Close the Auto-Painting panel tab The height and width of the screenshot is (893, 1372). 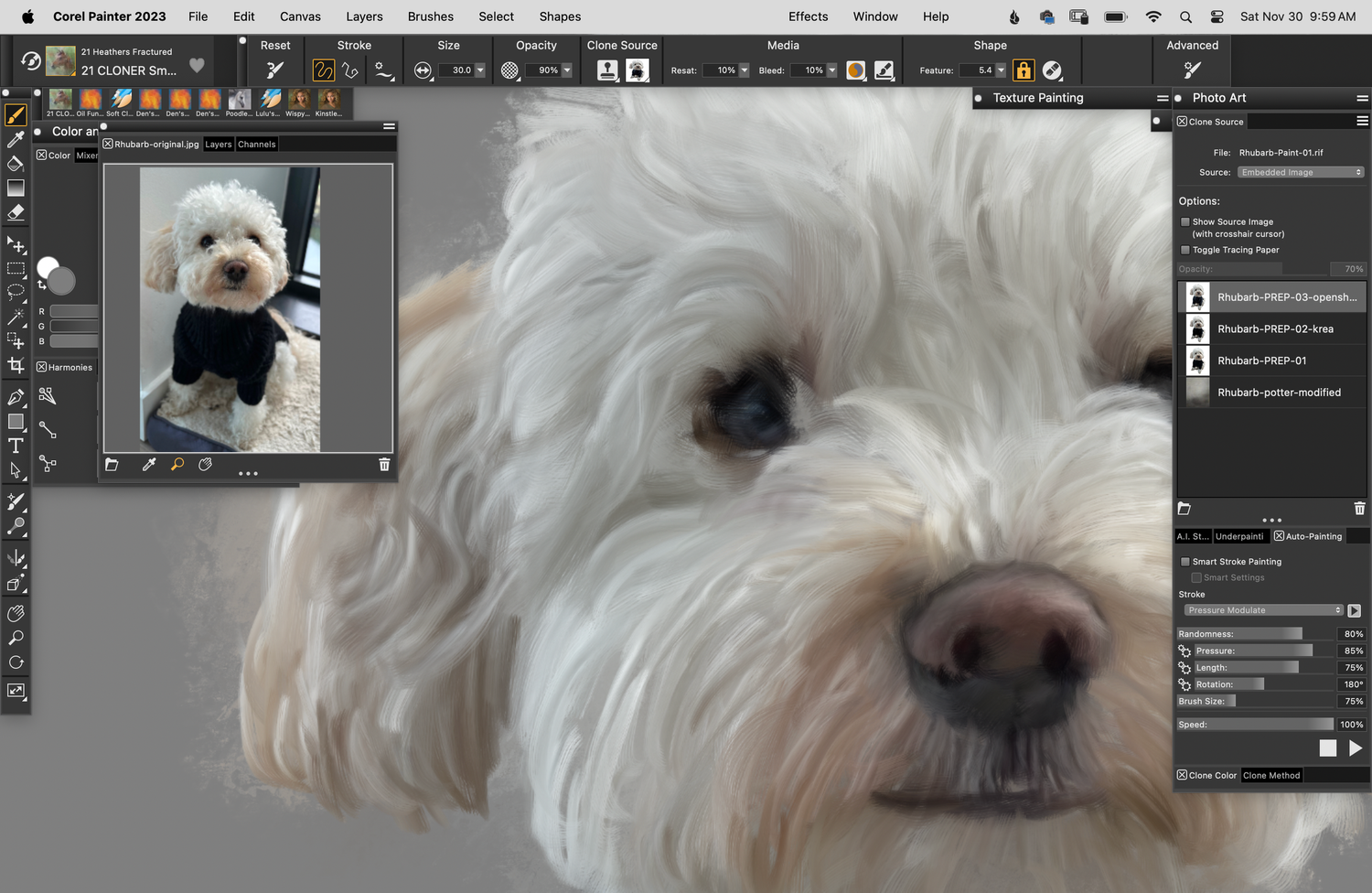tap(1279, 536)
